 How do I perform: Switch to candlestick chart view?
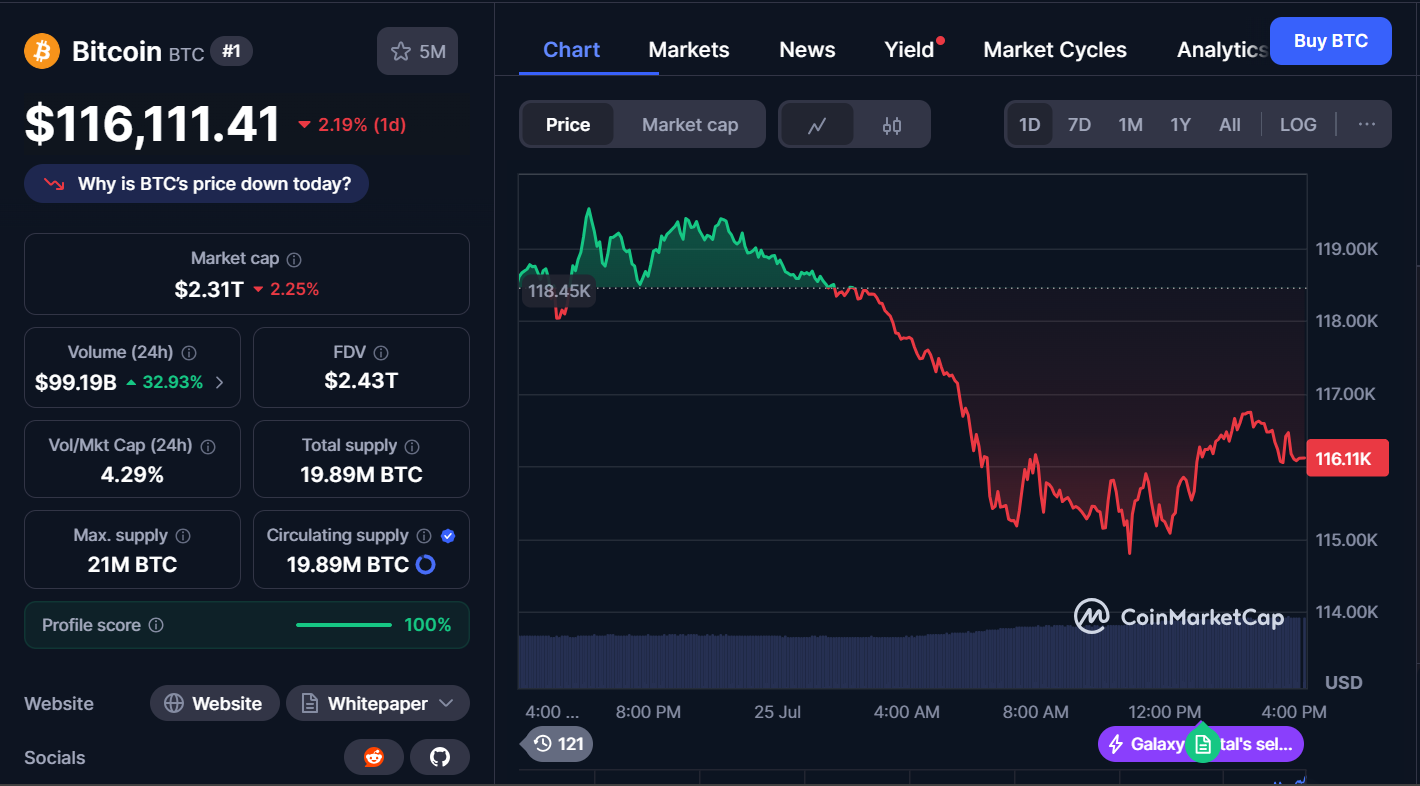(x=892, y=125)
